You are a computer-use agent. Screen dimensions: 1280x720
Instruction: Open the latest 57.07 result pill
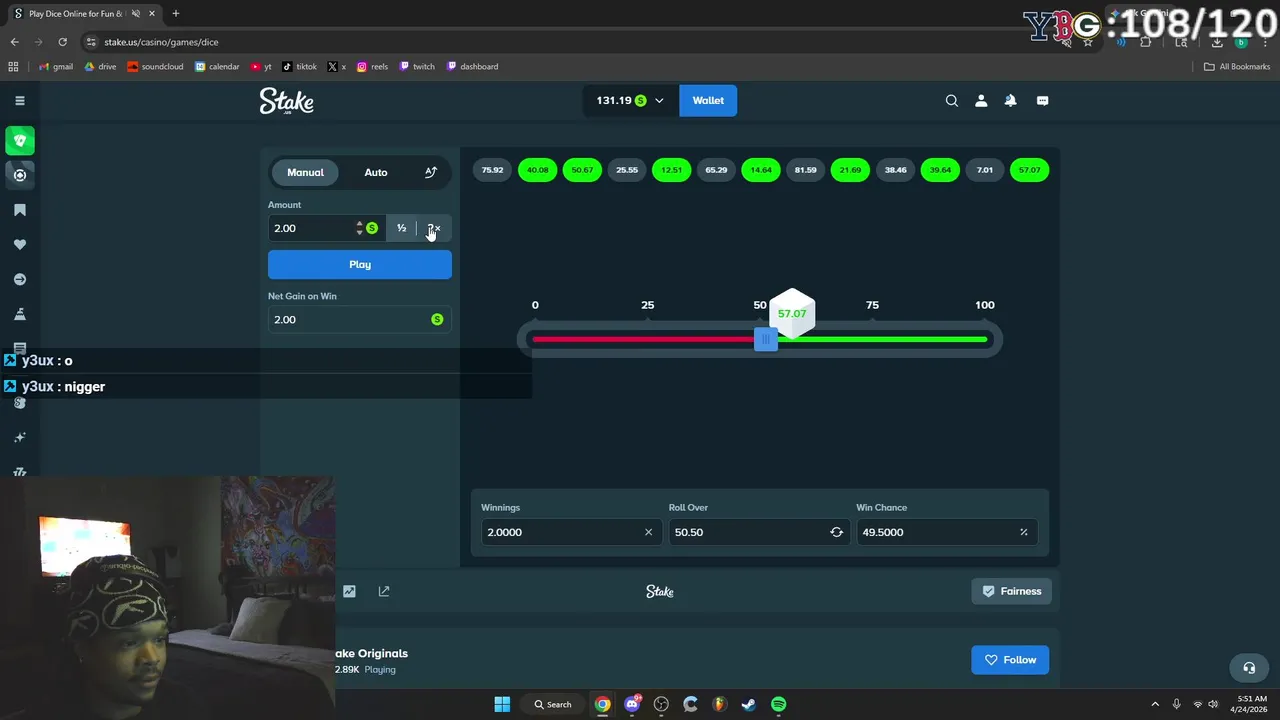click(1029, 170)
